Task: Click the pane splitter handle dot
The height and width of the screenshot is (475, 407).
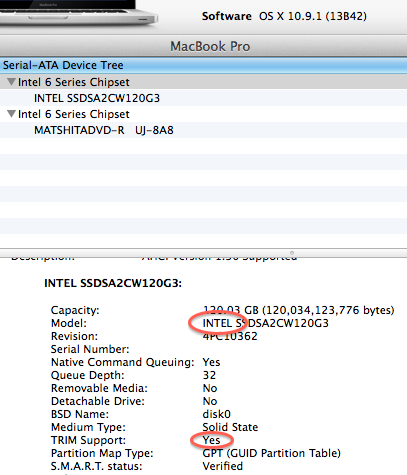Action: [x=292, y=253]
